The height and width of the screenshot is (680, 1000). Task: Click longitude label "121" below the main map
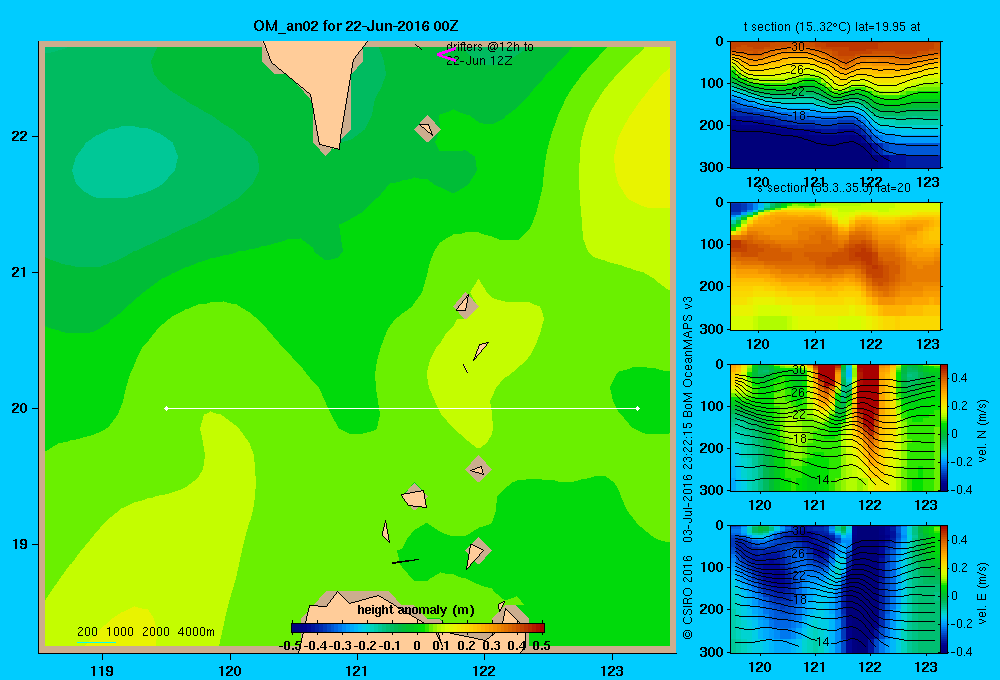coord(357,670)
